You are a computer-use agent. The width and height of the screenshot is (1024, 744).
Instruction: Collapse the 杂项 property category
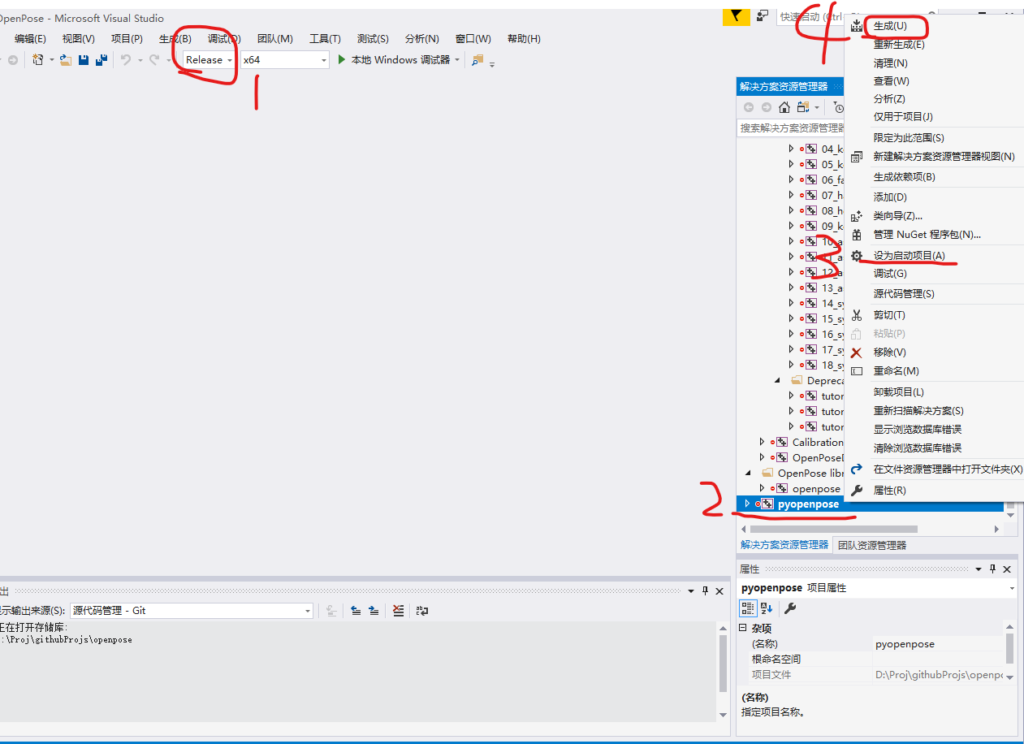(x=742, y=628)
